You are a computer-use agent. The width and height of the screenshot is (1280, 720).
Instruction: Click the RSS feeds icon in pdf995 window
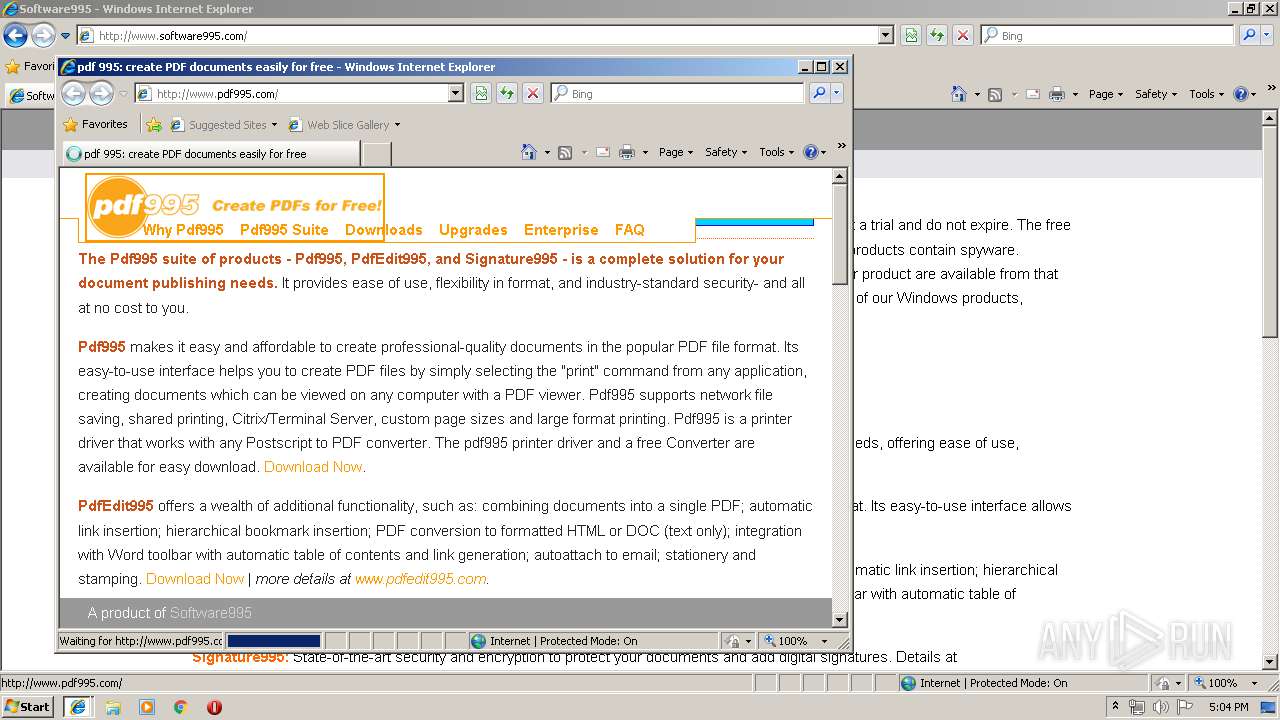pos(565,152)
